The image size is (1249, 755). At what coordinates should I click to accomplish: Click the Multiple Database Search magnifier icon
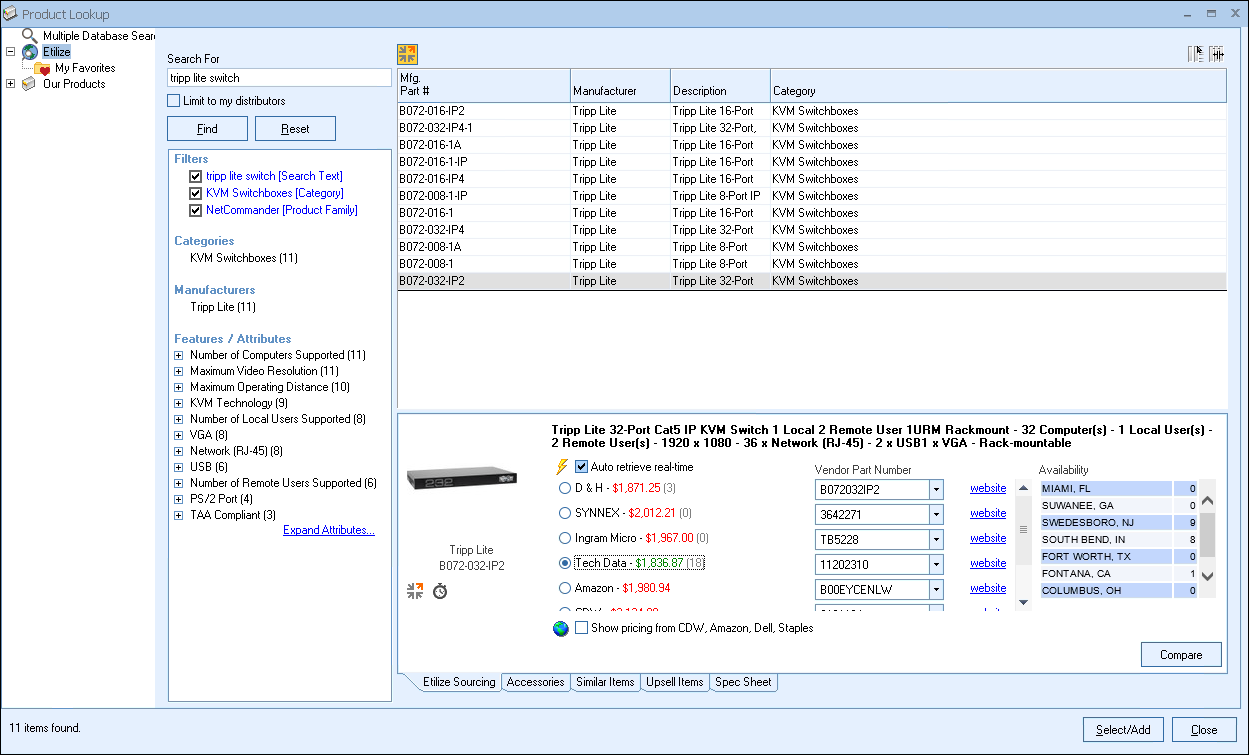point(30,36)
